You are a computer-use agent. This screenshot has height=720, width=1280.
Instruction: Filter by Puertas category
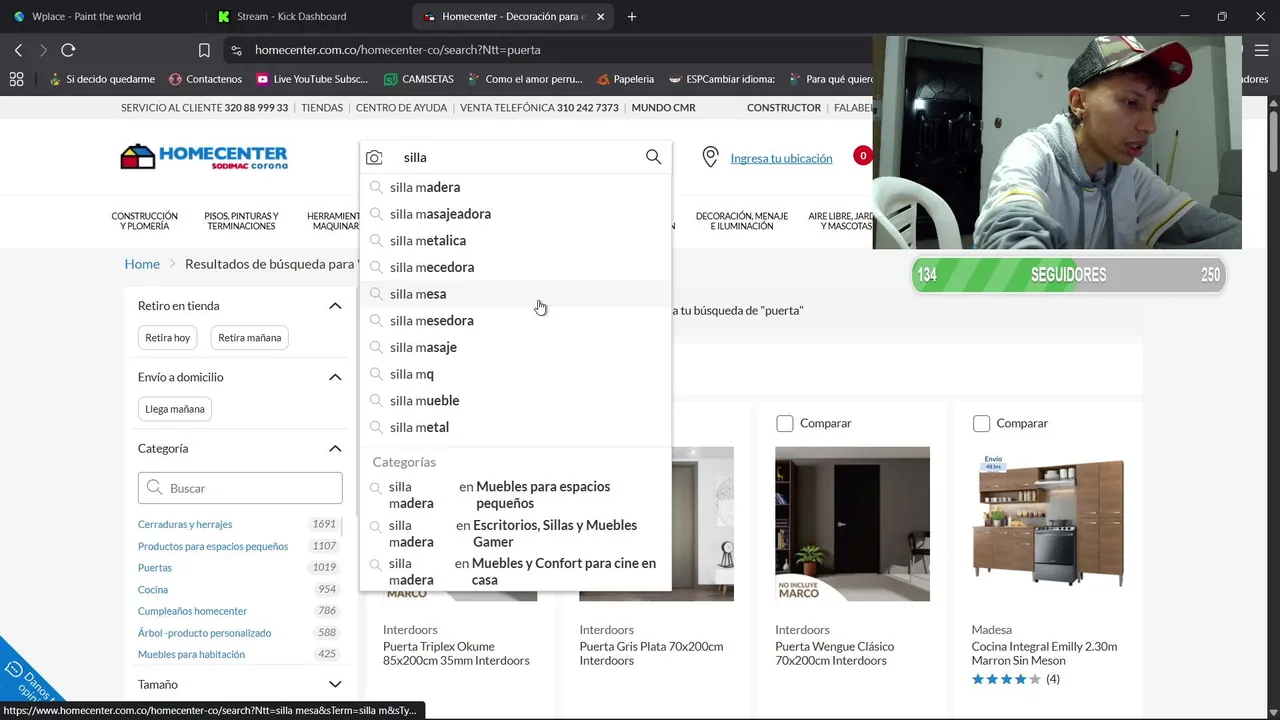point(155,568)
